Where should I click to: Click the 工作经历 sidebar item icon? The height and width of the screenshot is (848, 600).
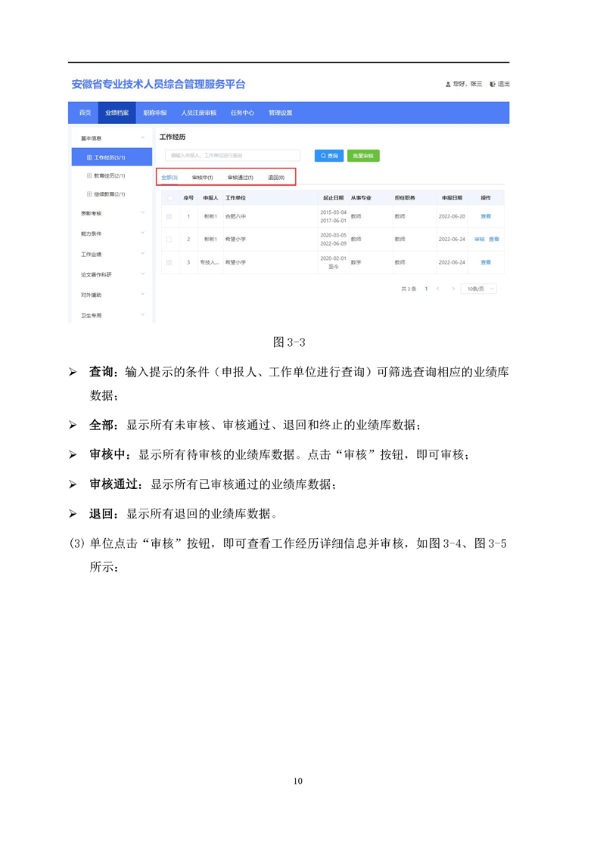tap(89, 157)
